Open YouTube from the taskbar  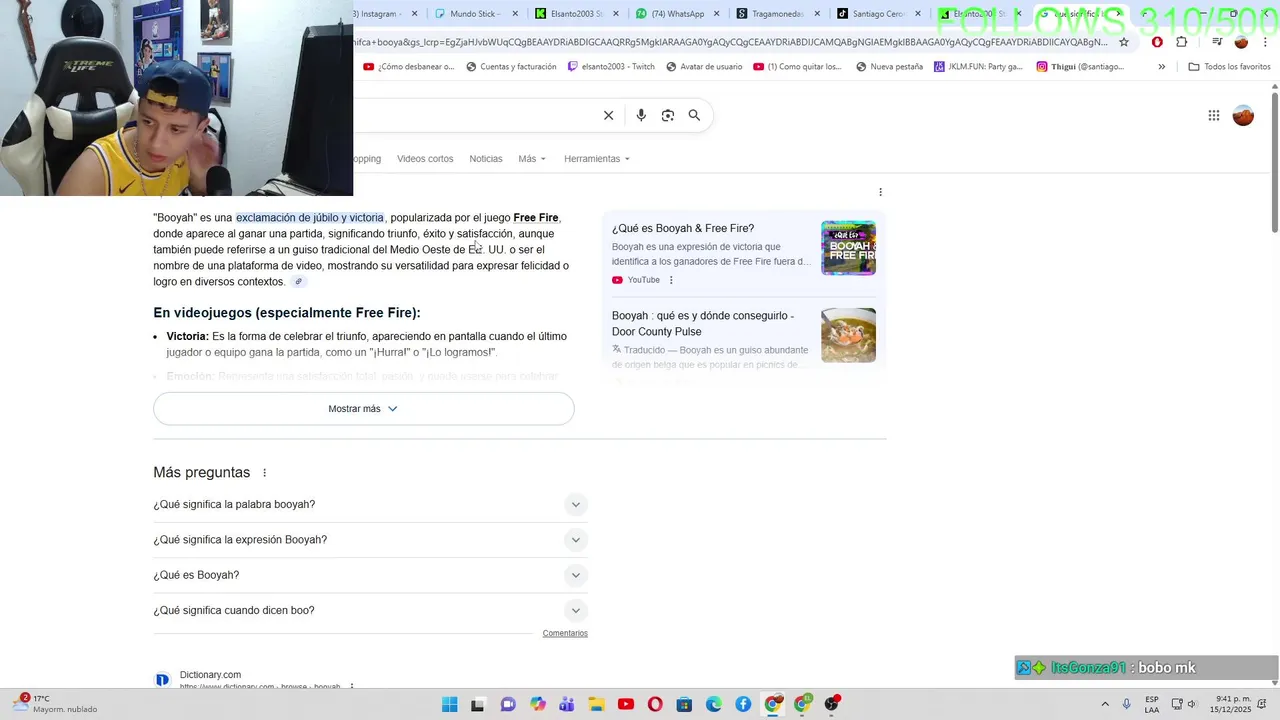coord(626,704)
